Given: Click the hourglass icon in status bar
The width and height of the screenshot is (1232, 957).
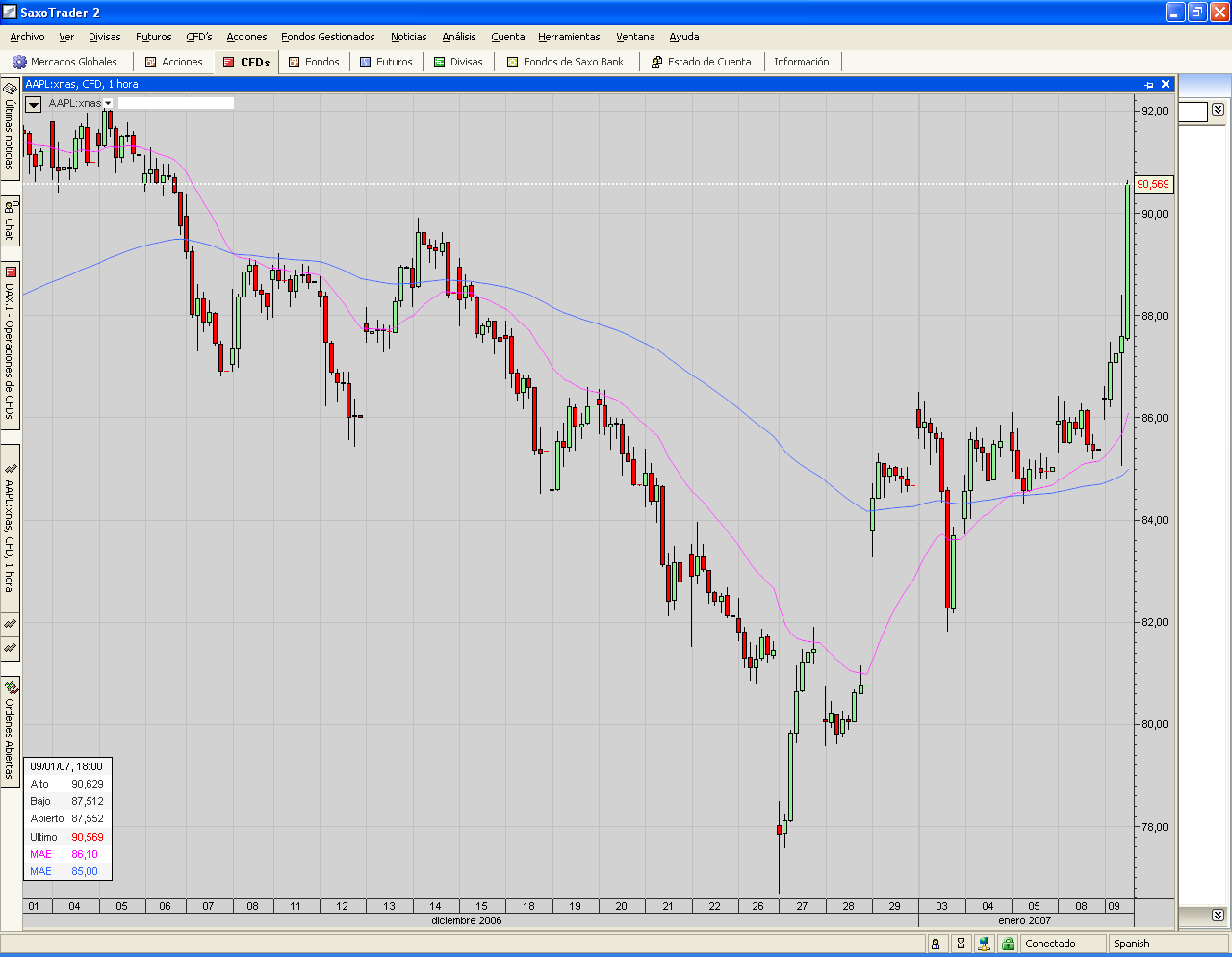Looking at the screenshot, I should click(x=960, y=944).
